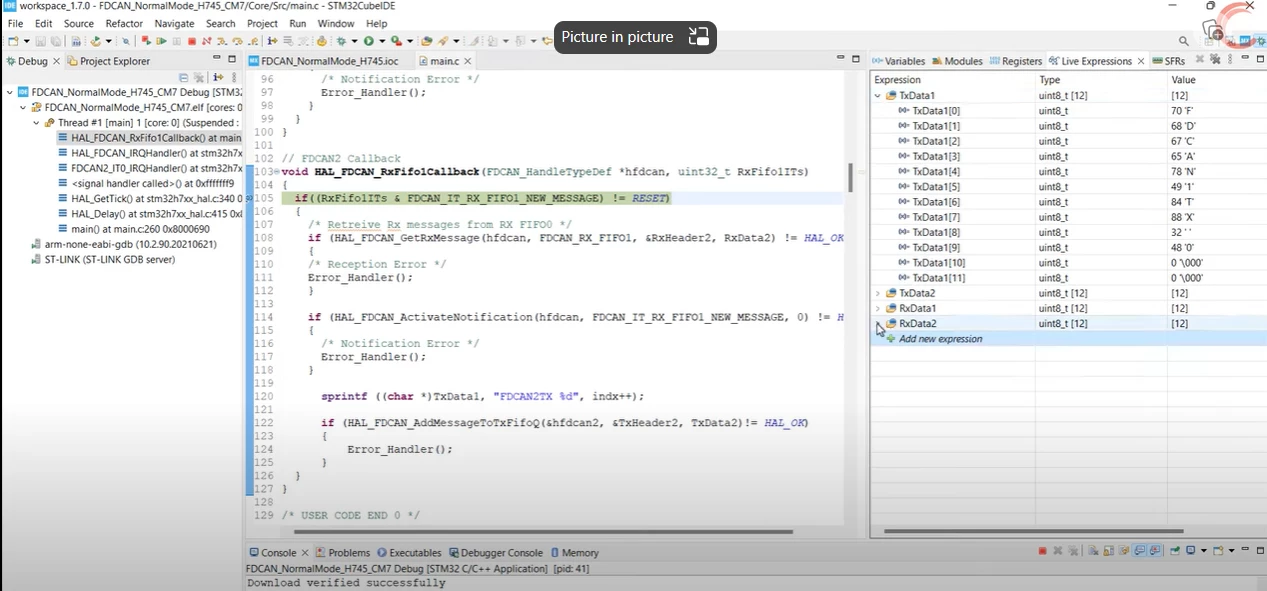This screenshot has width=1267, height=591.
Task: Switch to the Registers tab
Action: [1015, 61]
